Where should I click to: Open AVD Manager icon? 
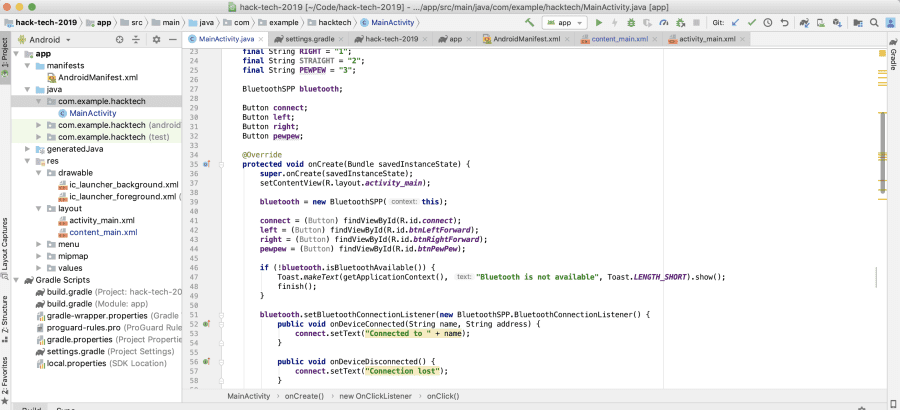(x=821, y=23)
